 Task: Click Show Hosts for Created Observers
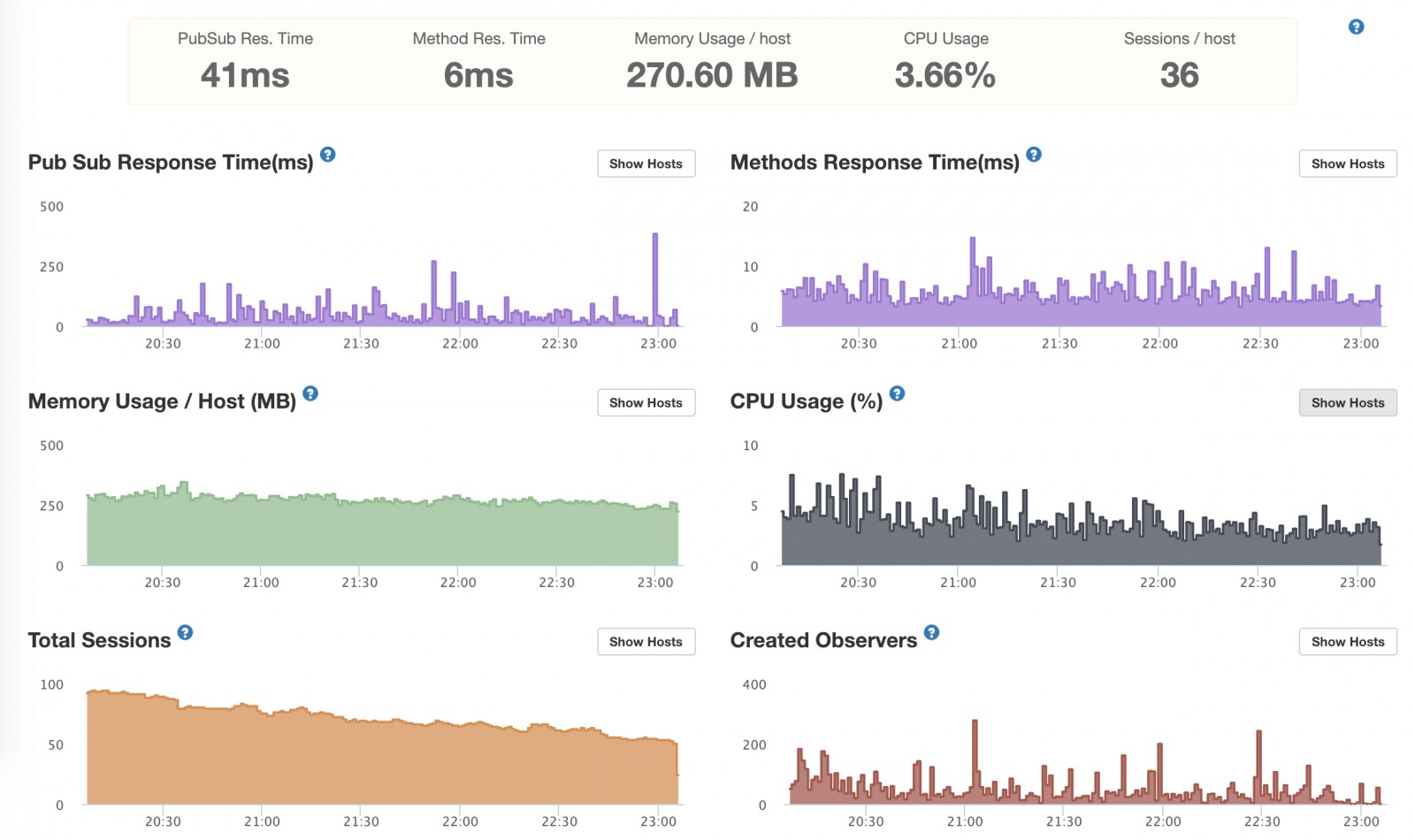pos(1347,642)
